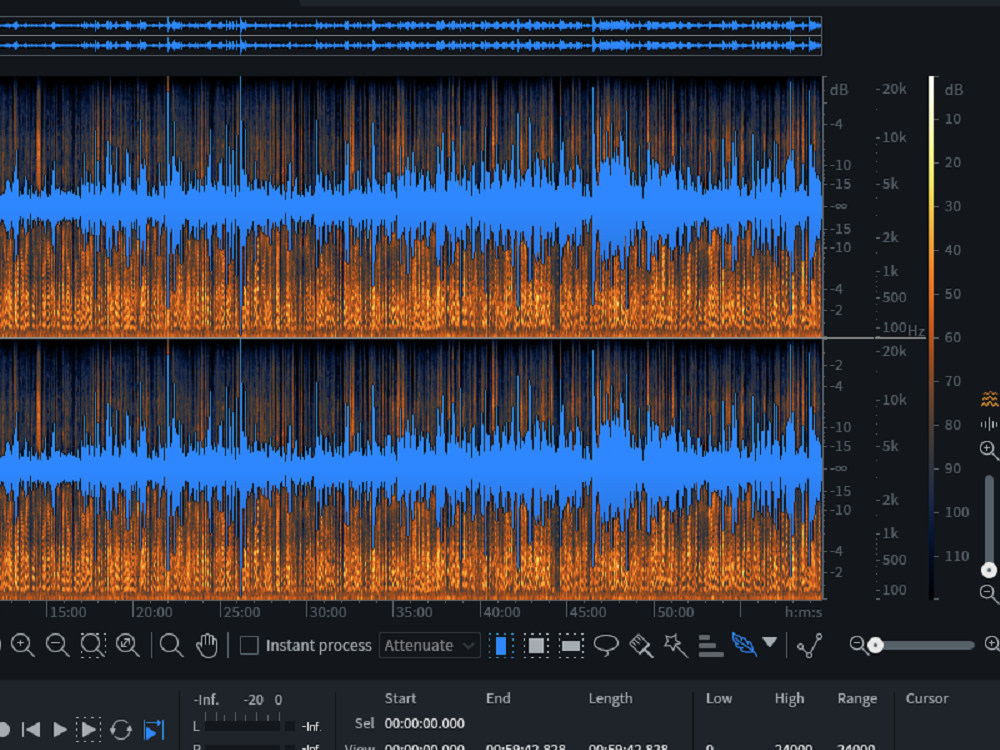Click the Range column header

(x=857, y=698)
